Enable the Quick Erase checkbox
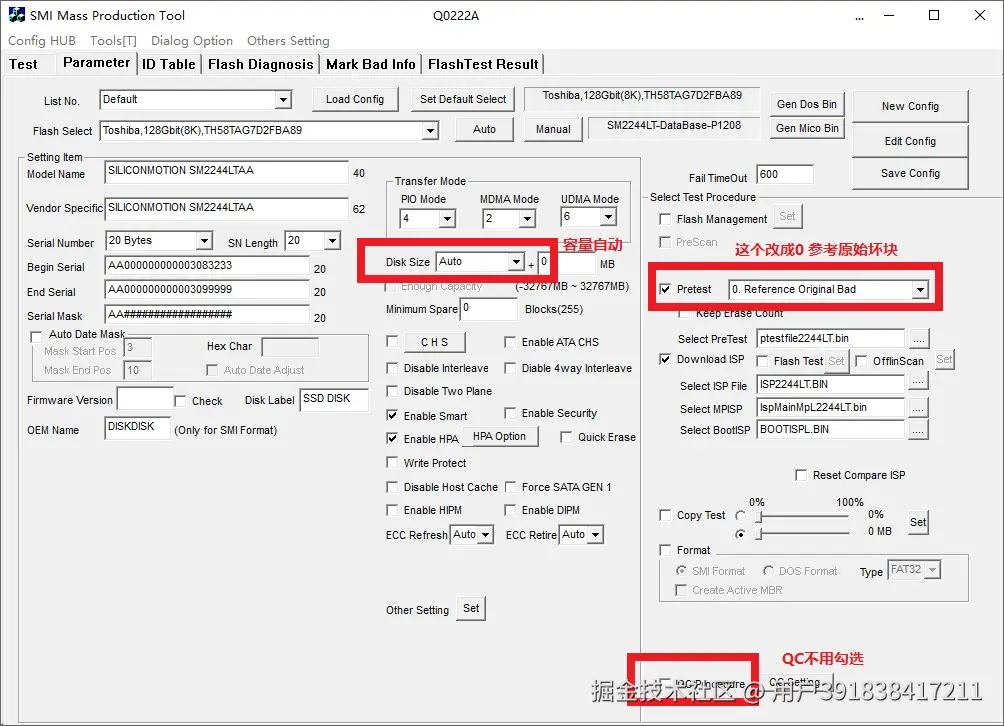Viewport: 1004px width, 726px height. click(566, 437)
